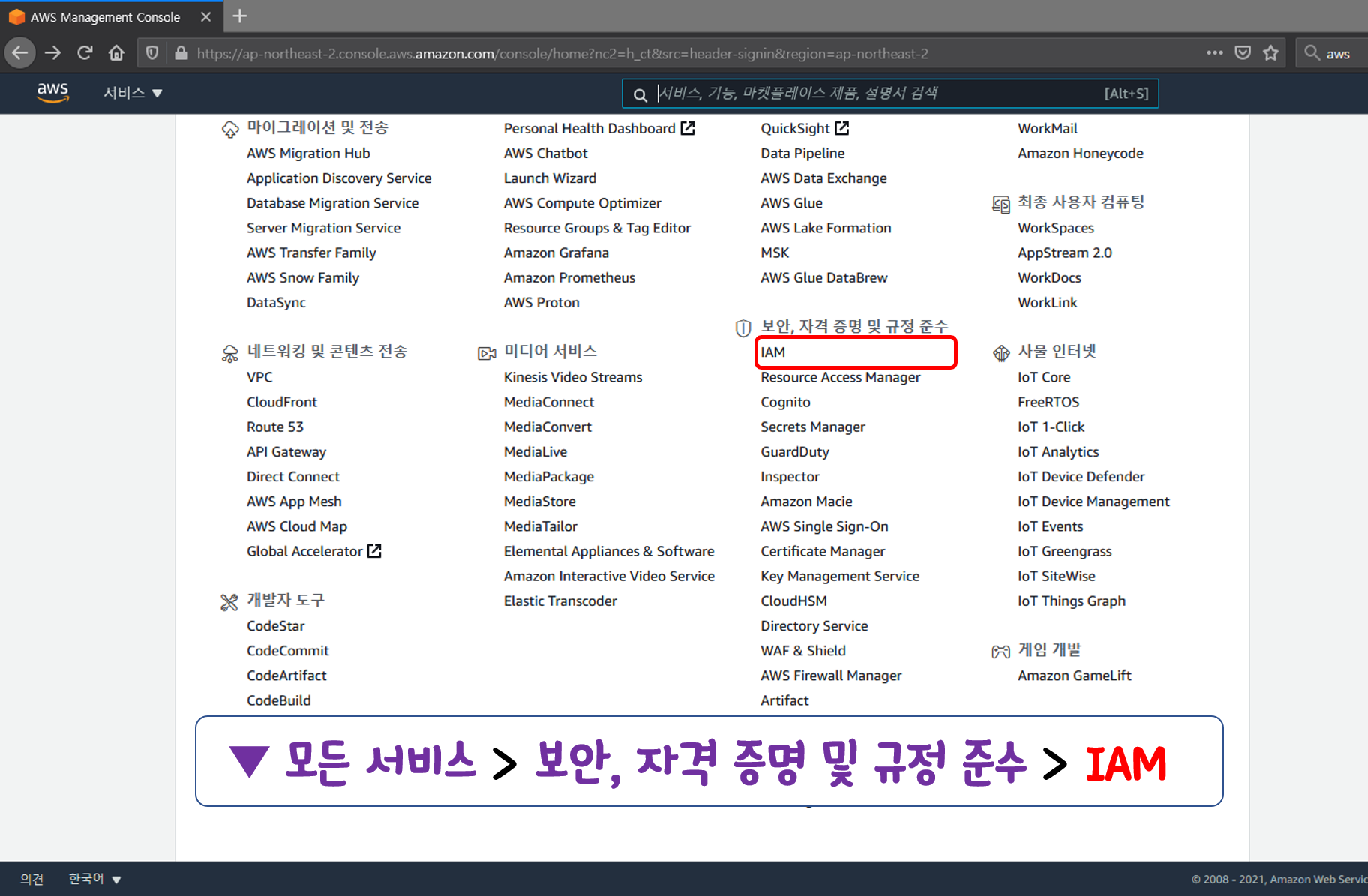
Task: Open AWS Lake Formation
Action: (x=826, y=228)
